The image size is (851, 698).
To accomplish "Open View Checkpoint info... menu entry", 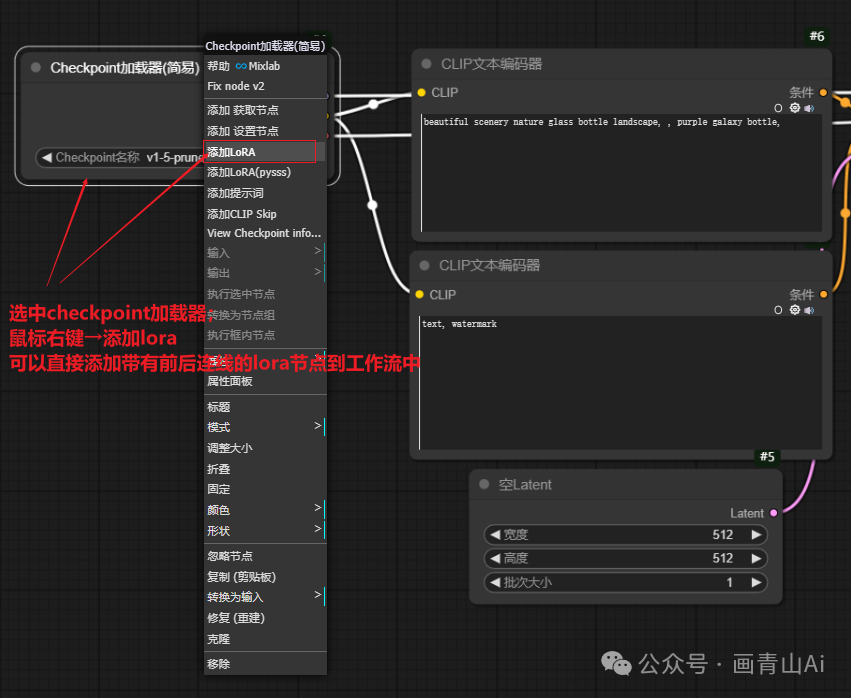I will [x=265, y=233].
